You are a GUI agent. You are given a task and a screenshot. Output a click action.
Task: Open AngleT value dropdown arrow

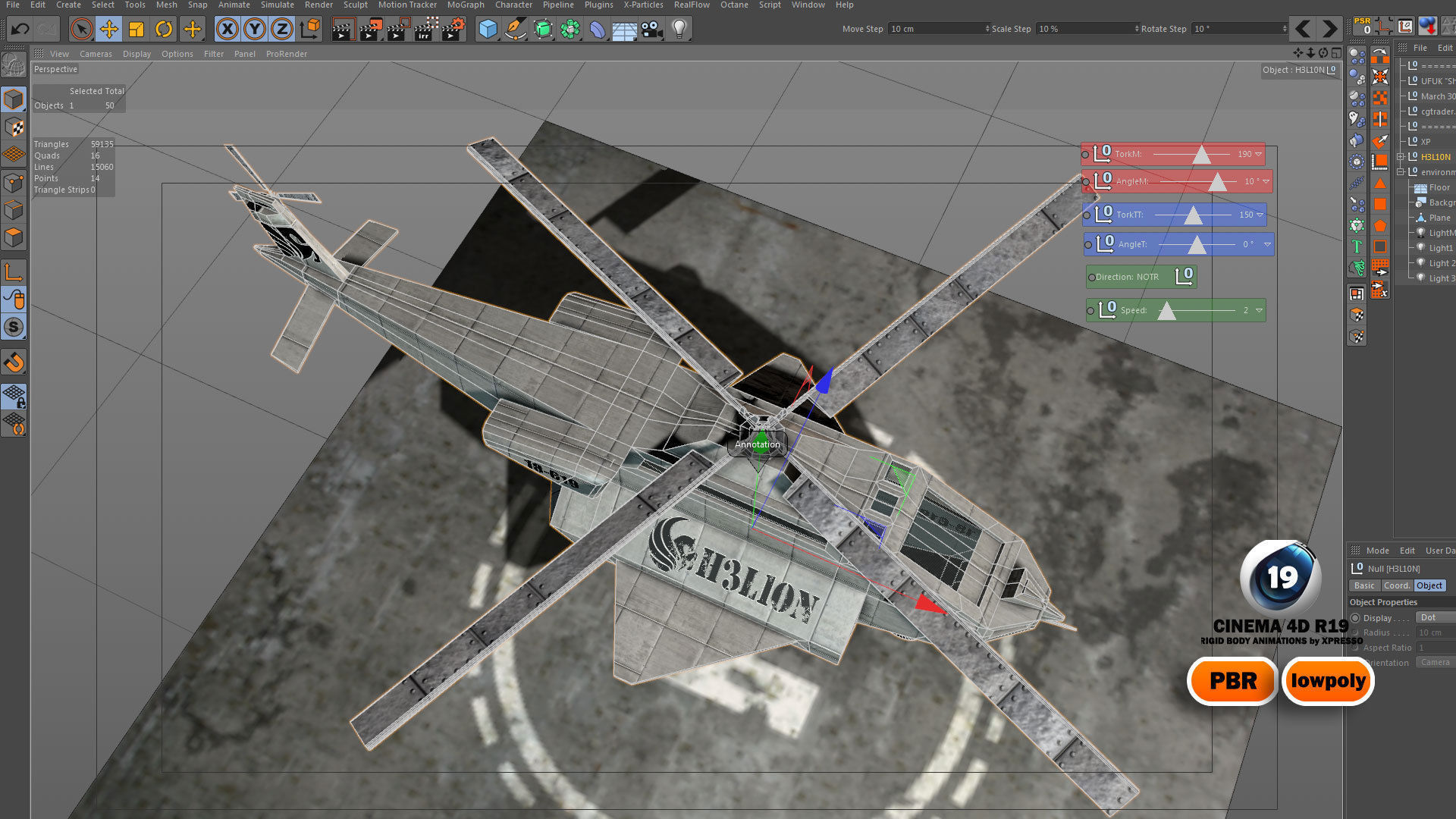pos(1267,245)
